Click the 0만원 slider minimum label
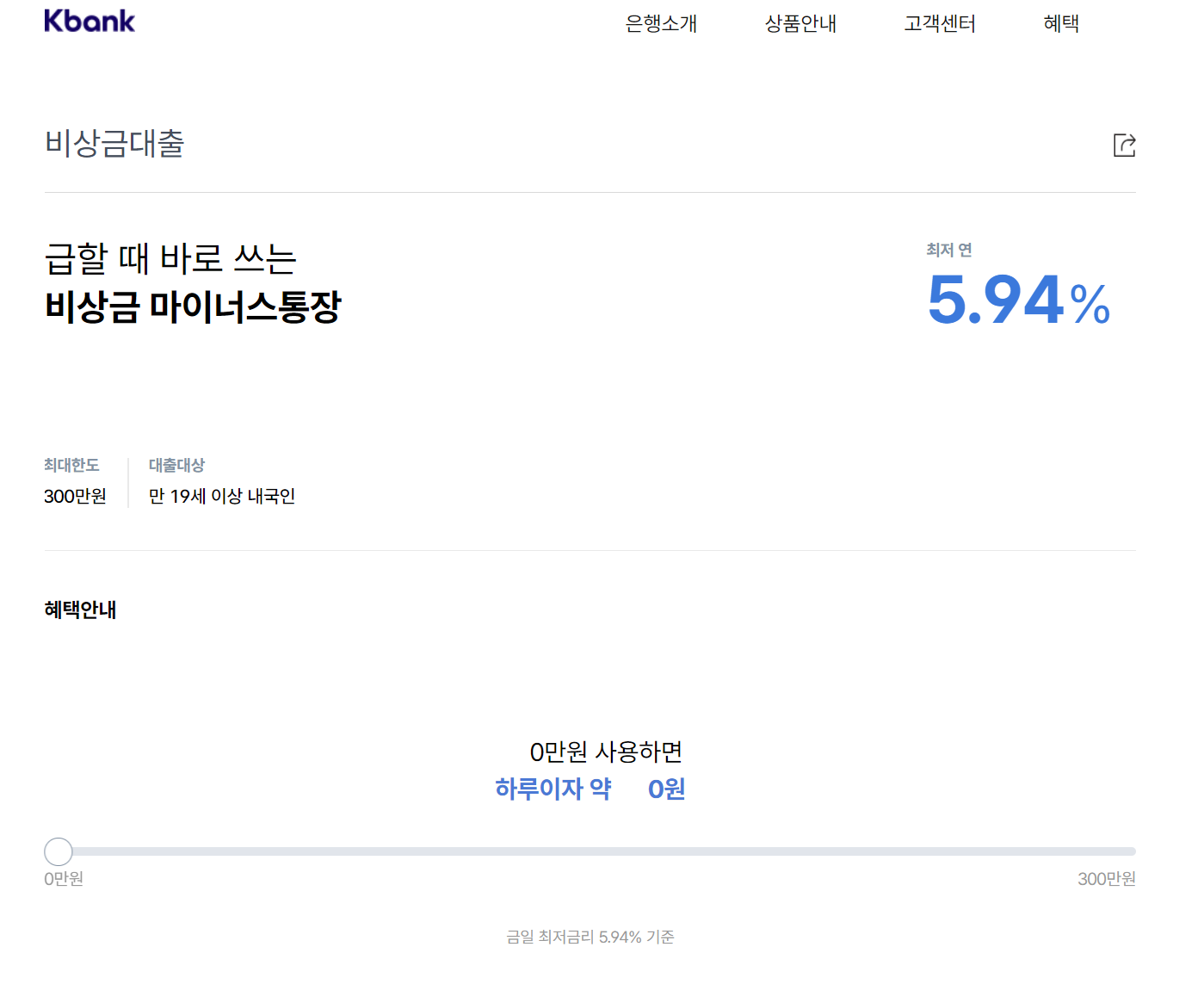1204x984 pixels. [64, 879]
